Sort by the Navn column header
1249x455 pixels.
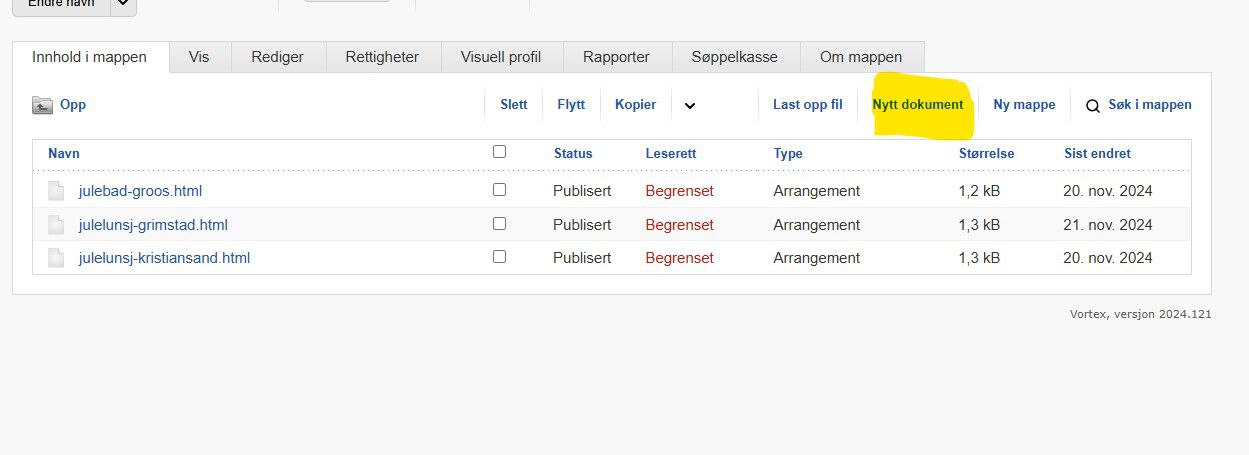tap(64, 154)
